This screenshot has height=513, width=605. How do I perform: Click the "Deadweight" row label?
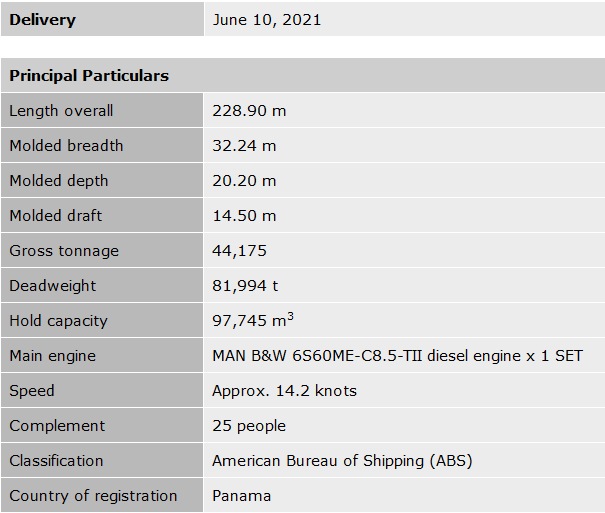tap(53, 286)
